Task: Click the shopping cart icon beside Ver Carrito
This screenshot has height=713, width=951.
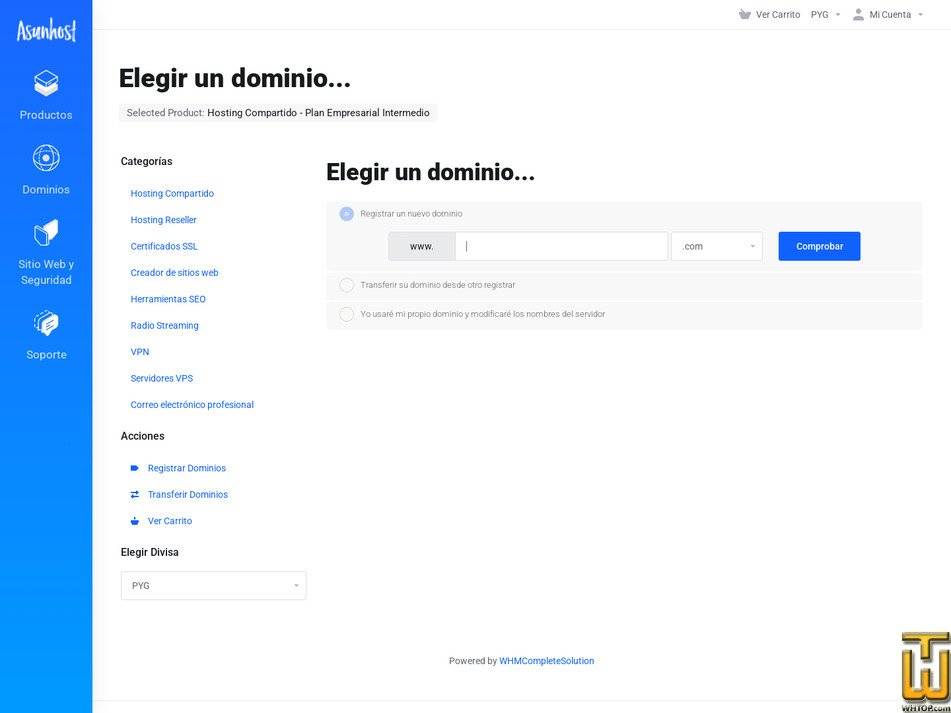Action: pos(744,14)
